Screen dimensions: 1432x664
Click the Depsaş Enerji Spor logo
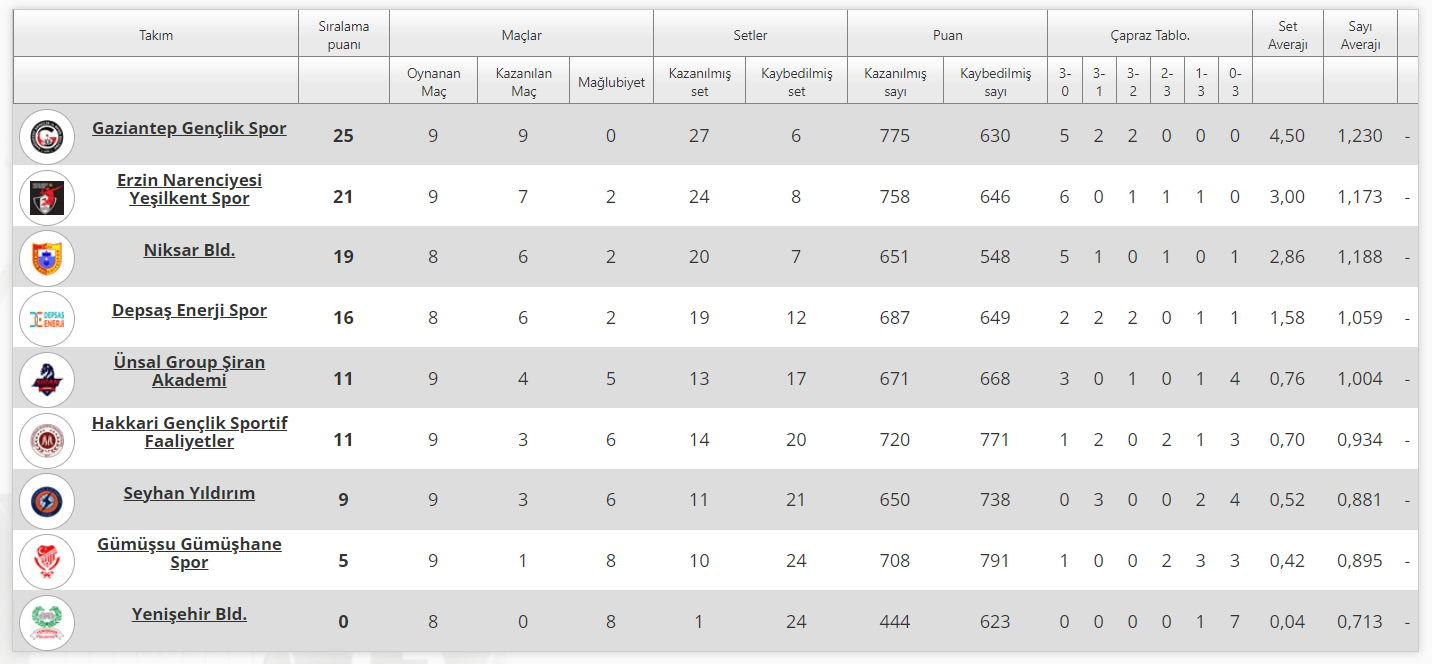[x=47, y=319]
